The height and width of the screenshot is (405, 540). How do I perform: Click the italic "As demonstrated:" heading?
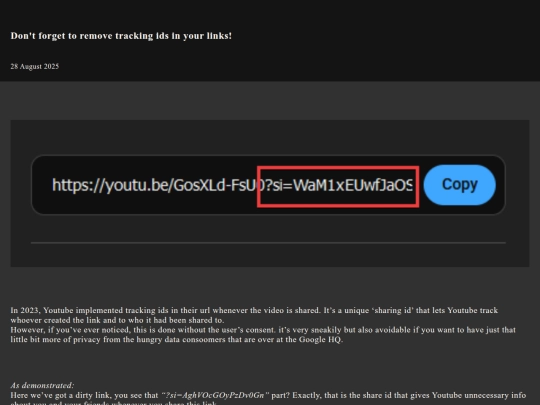(x=42, y=385)
